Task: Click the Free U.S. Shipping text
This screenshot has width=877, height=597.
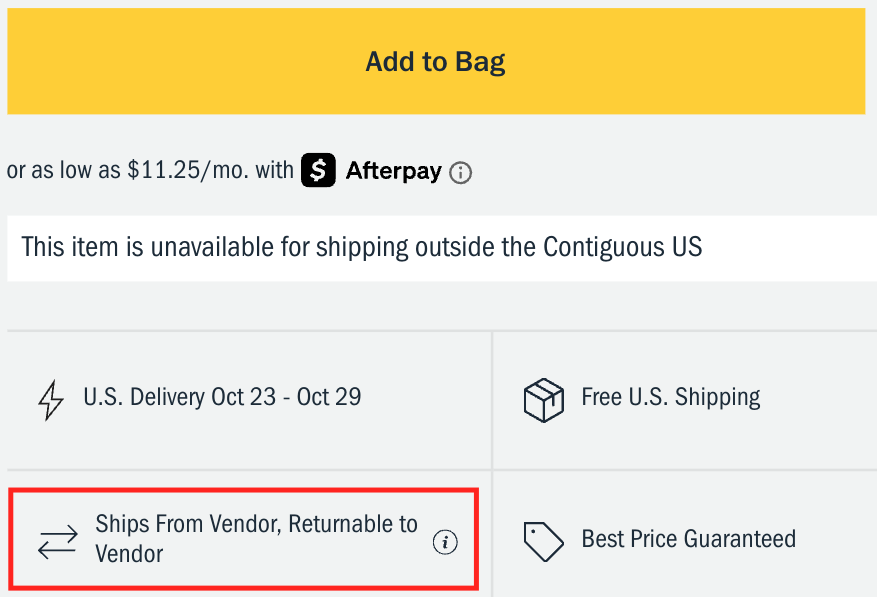Action: [670, 397]
